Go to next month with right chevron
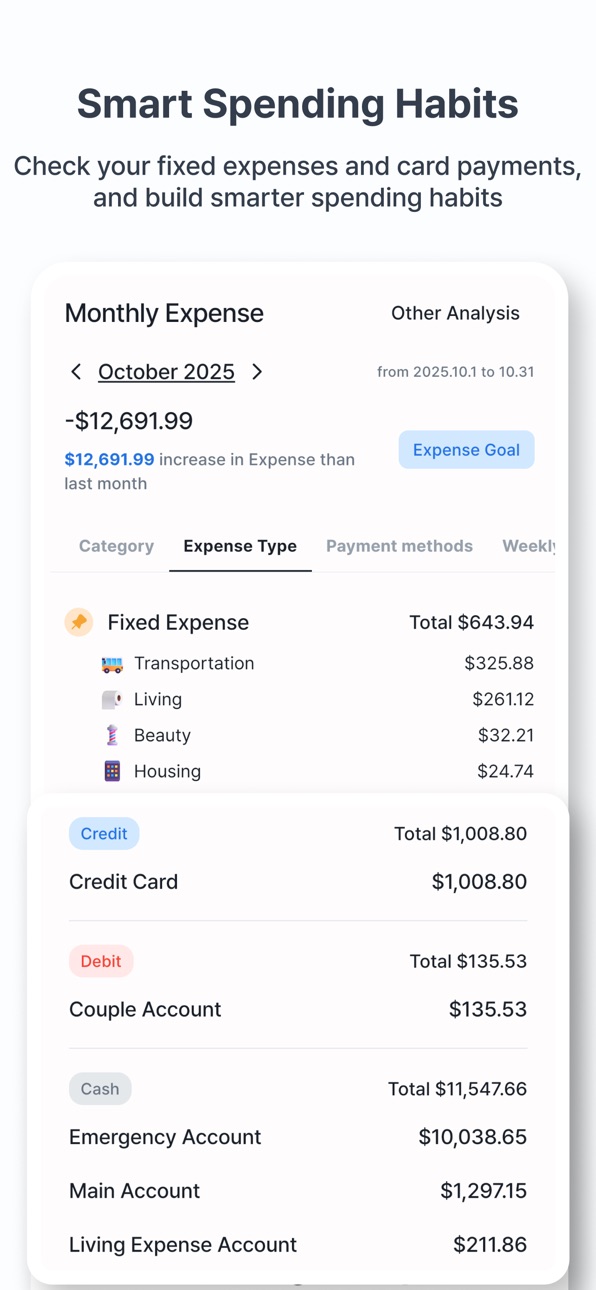 pyautogui.click(x=257, y=372)
